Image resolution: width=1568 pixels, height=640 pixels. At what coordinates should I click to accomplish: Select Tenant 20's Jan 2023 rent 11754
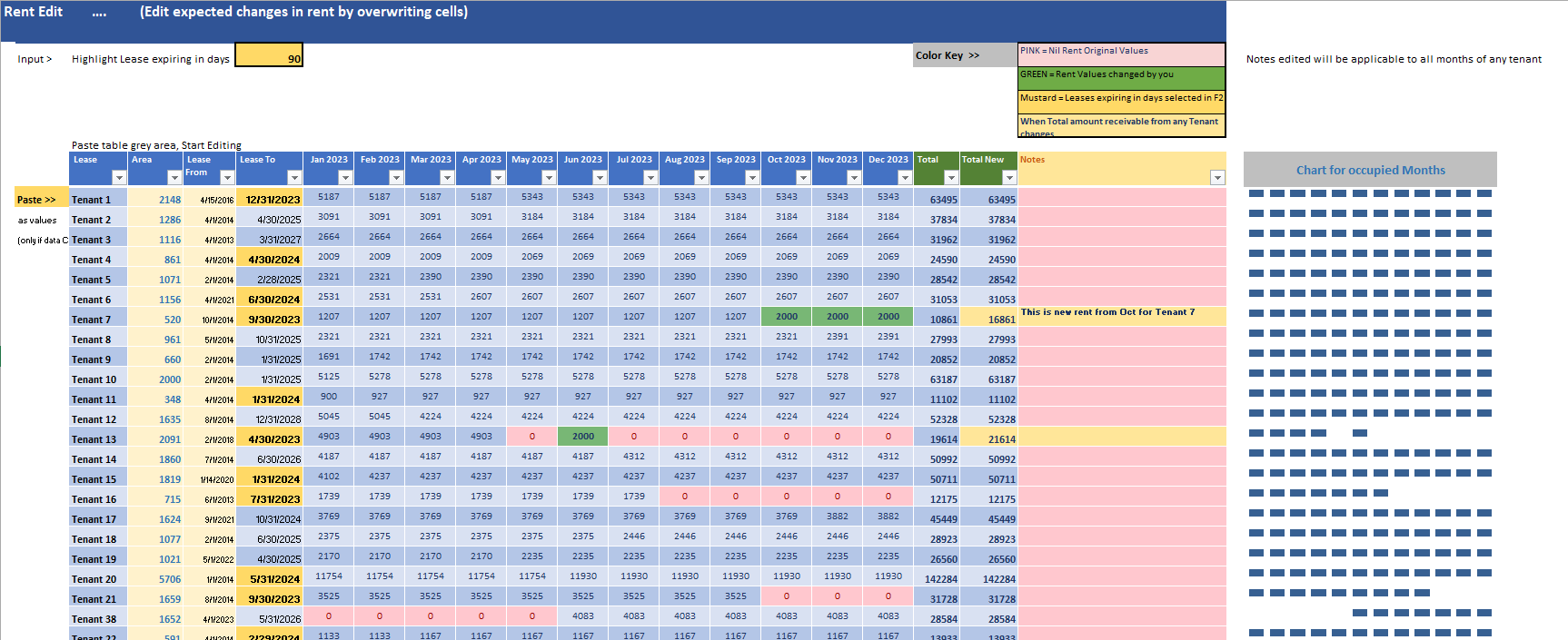pos(329,576)
